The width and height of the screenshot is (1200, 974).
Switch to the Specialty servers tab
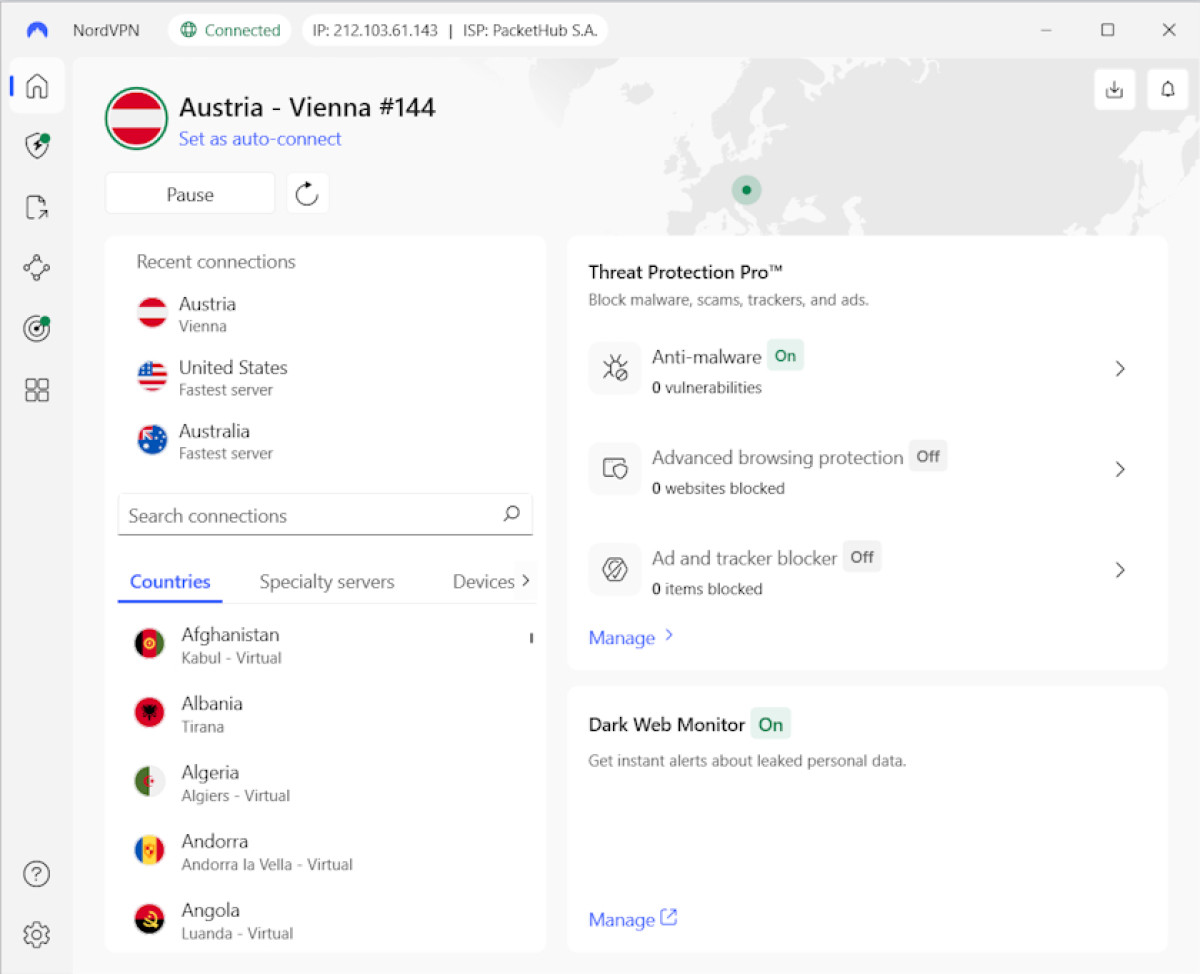(327, 582)
